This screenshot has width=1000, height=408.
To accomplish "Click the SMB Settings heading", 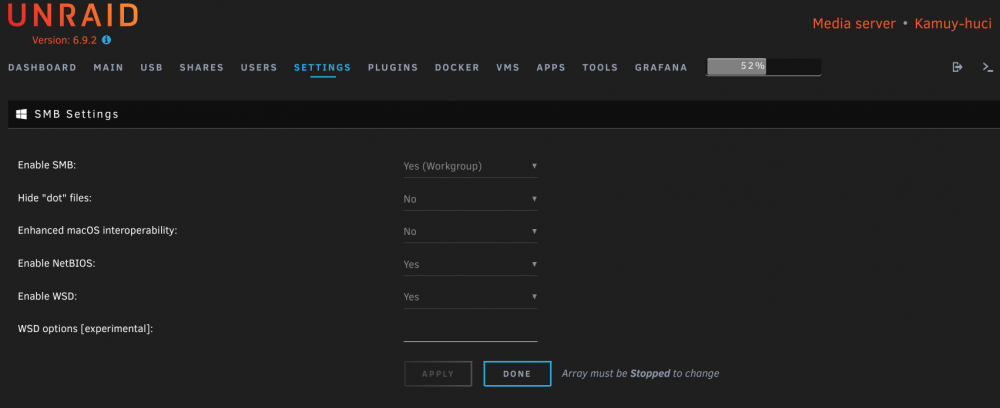I will (77, 115).
